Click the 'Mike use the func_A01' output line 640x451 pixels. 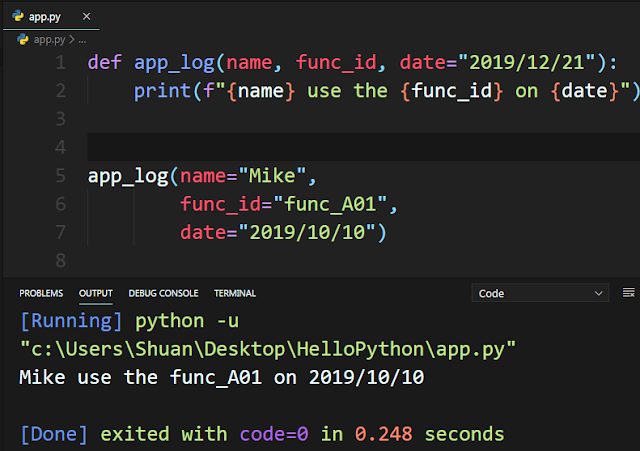(222, 377)
